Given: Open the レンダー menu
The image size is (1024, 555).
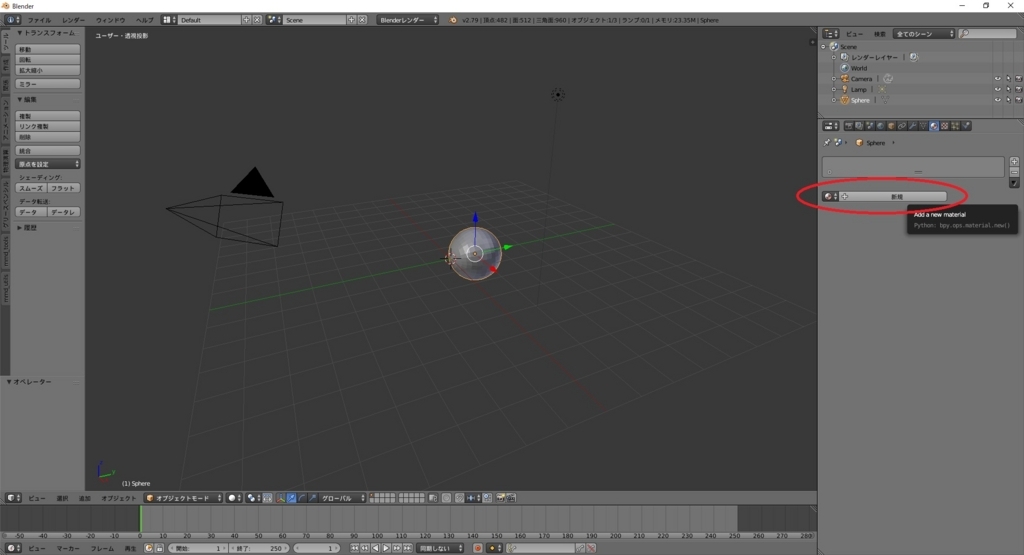Looking at the screenshot, I should coord(73,20).
